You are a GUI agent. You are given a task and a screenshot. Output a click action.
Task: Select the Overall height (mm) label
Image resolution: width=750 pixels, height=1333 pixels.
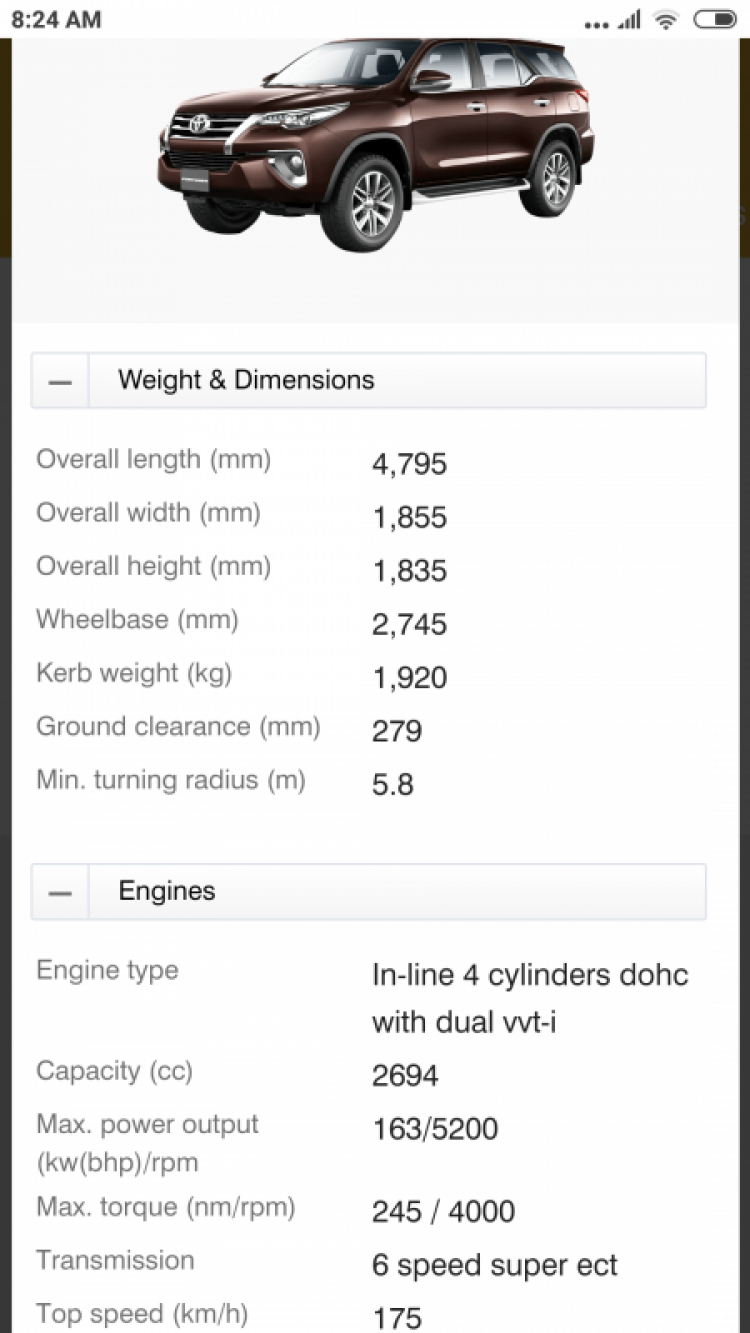pyautogui.click(x=154, y=566)
